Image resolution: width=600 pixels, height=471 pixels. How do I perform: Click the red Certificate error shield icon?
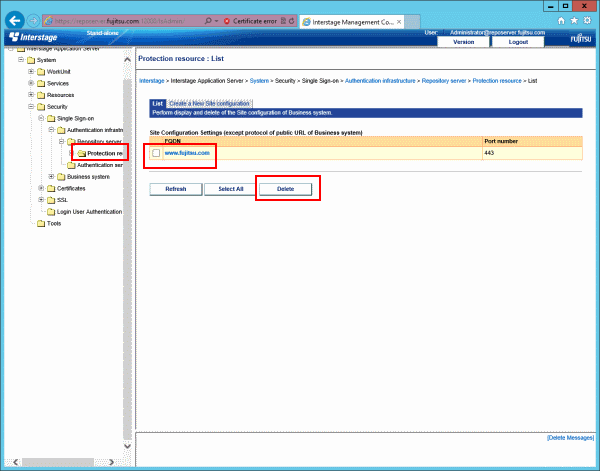[227, 21]
